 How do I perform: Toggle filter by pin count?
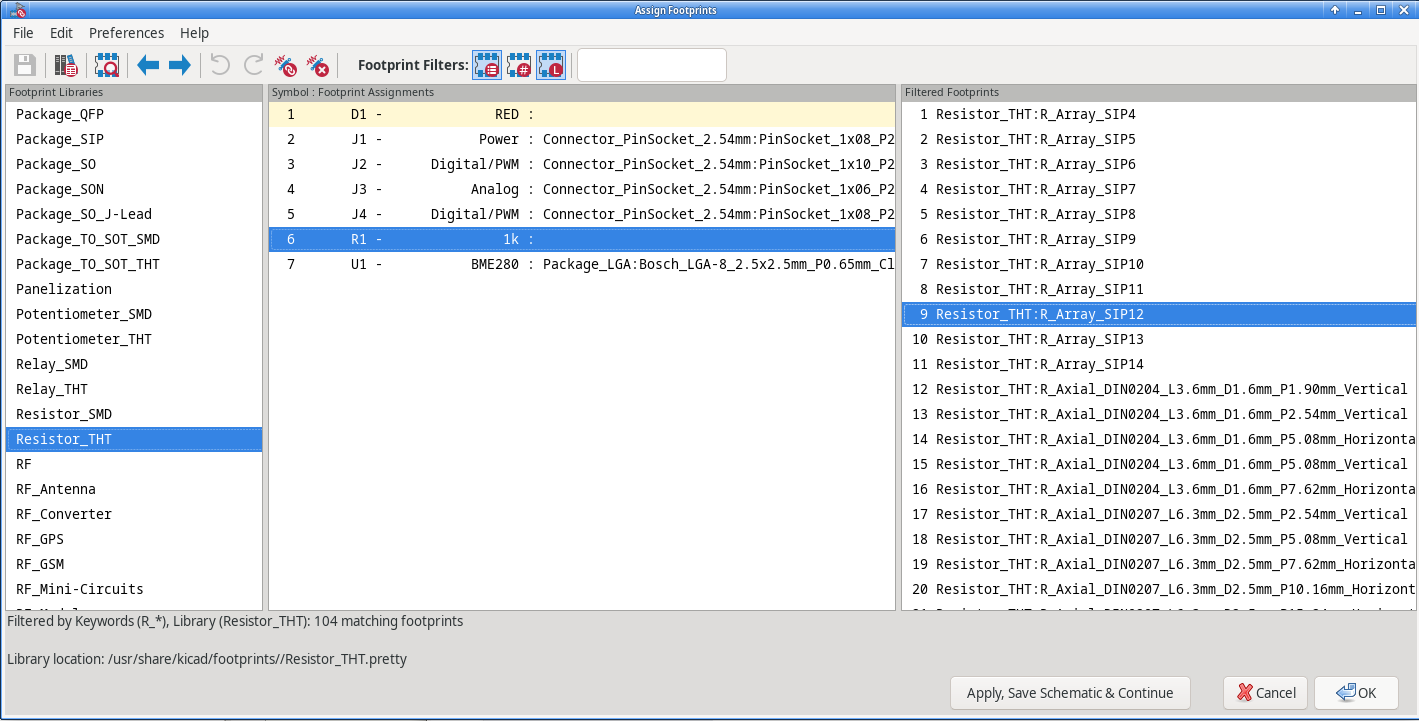519,66
